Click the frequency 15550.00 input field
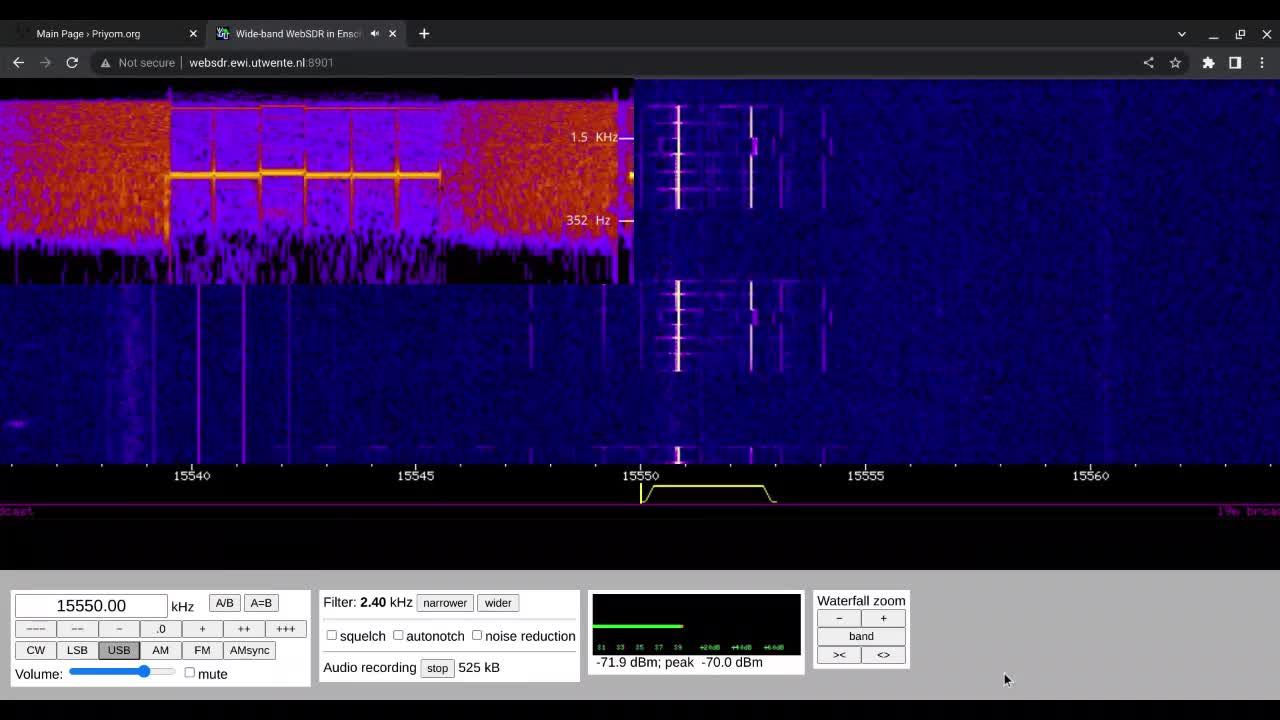This screenshot has height=720, width=1280. [91, 605]
